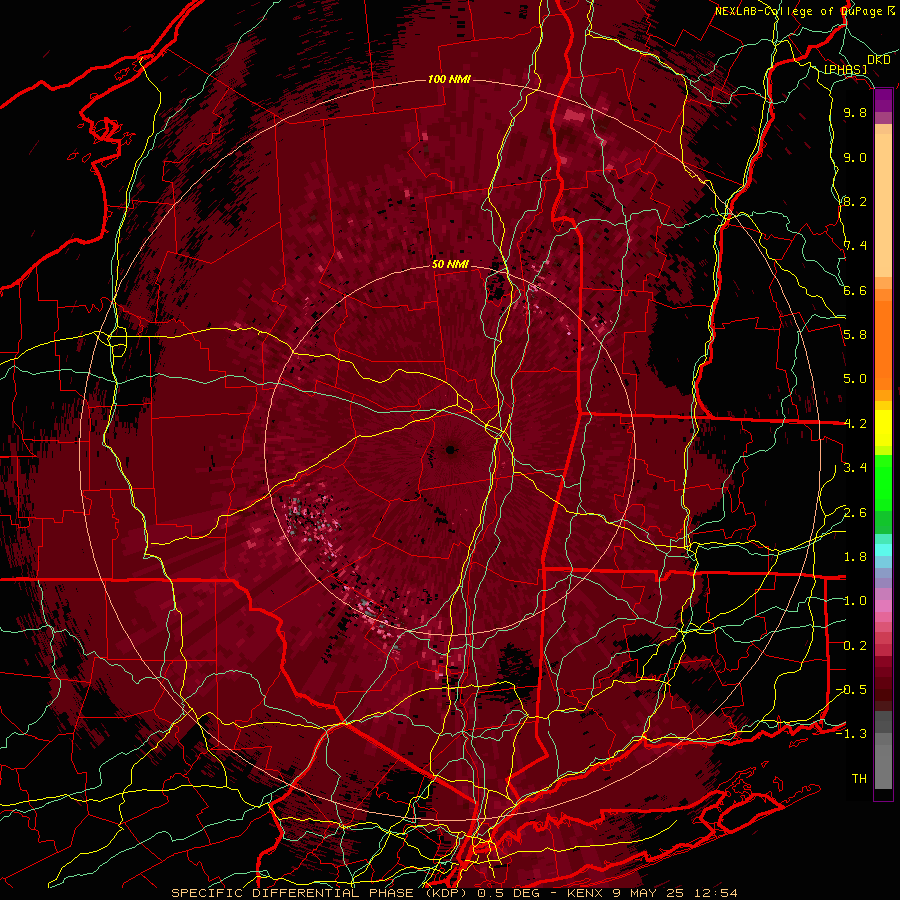Click the KENX station identifier in the caption

(x=585, y=893)
